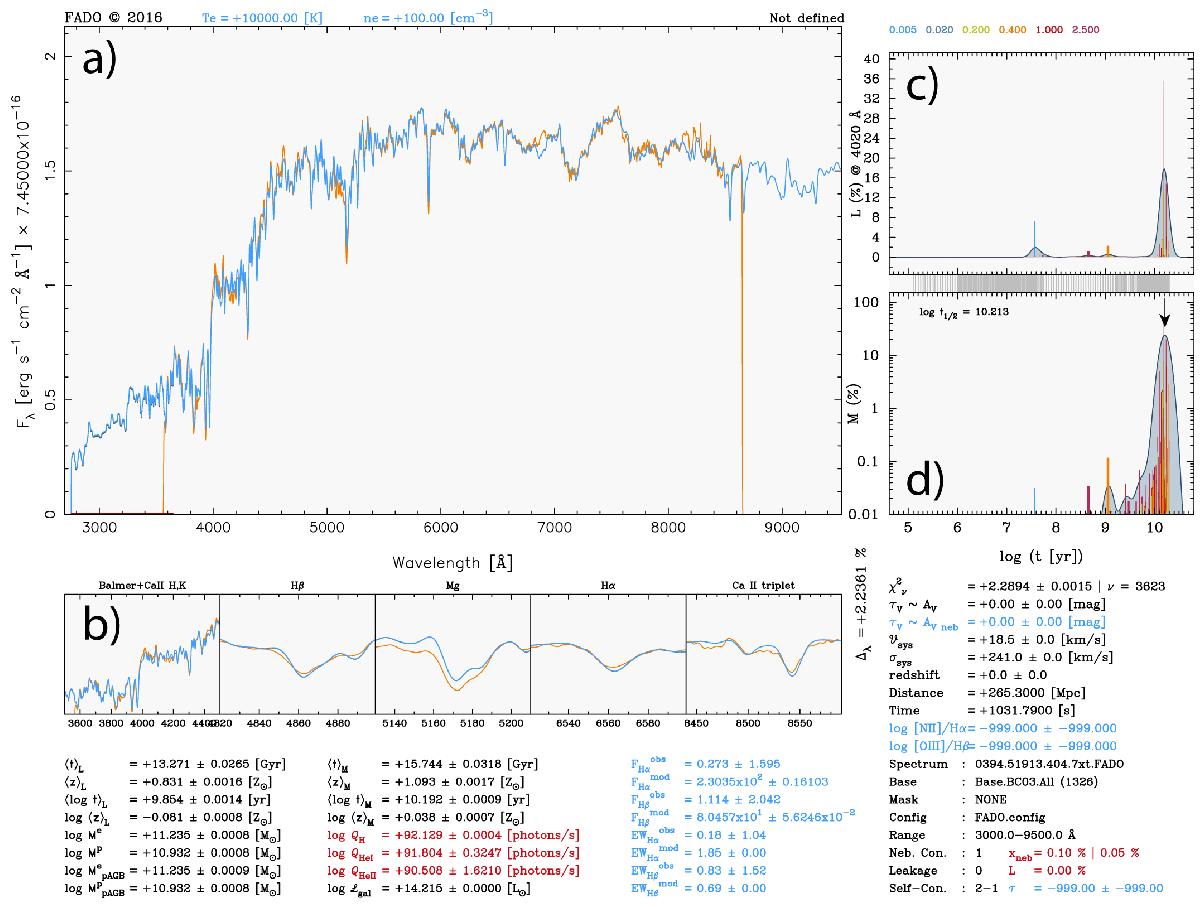Image resolution: width=1200 pixels, height=907 pixels.
Task: Click the 'Not defined' label at top
Action: 806,17
